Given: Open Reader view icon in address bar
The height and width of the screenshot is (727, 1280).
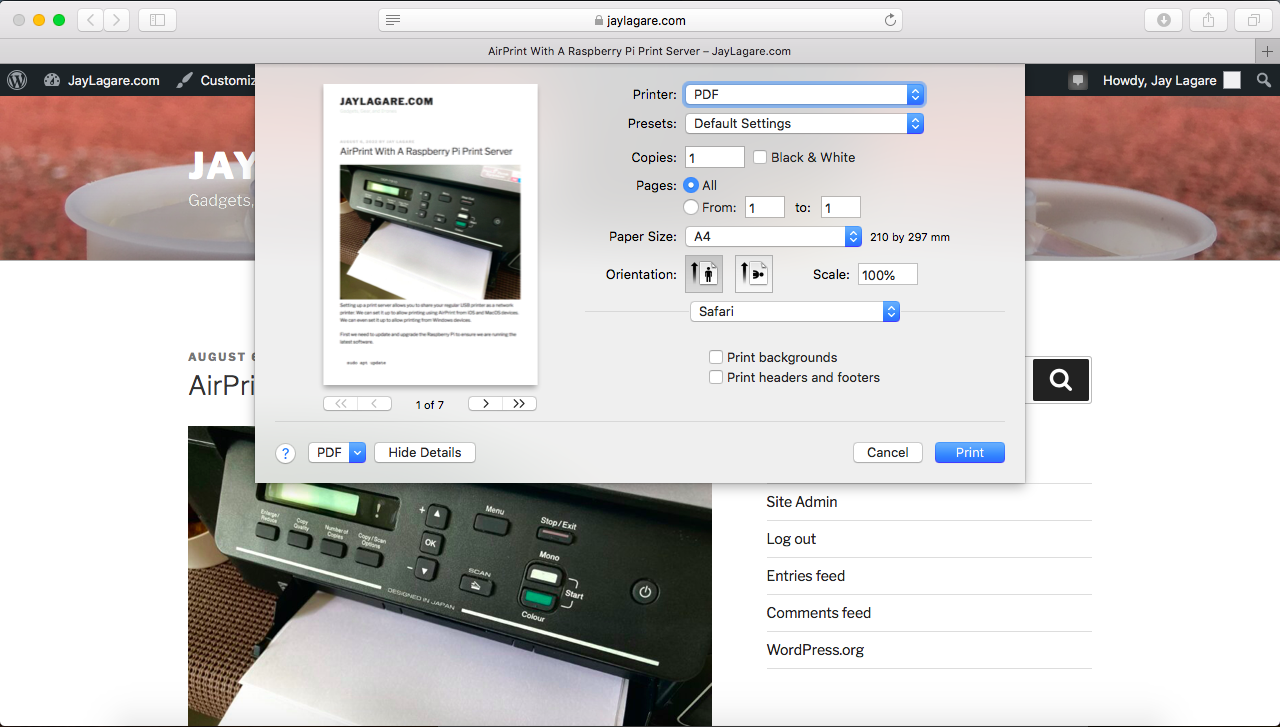Looking at the screenshot, I should coord(393,20).
